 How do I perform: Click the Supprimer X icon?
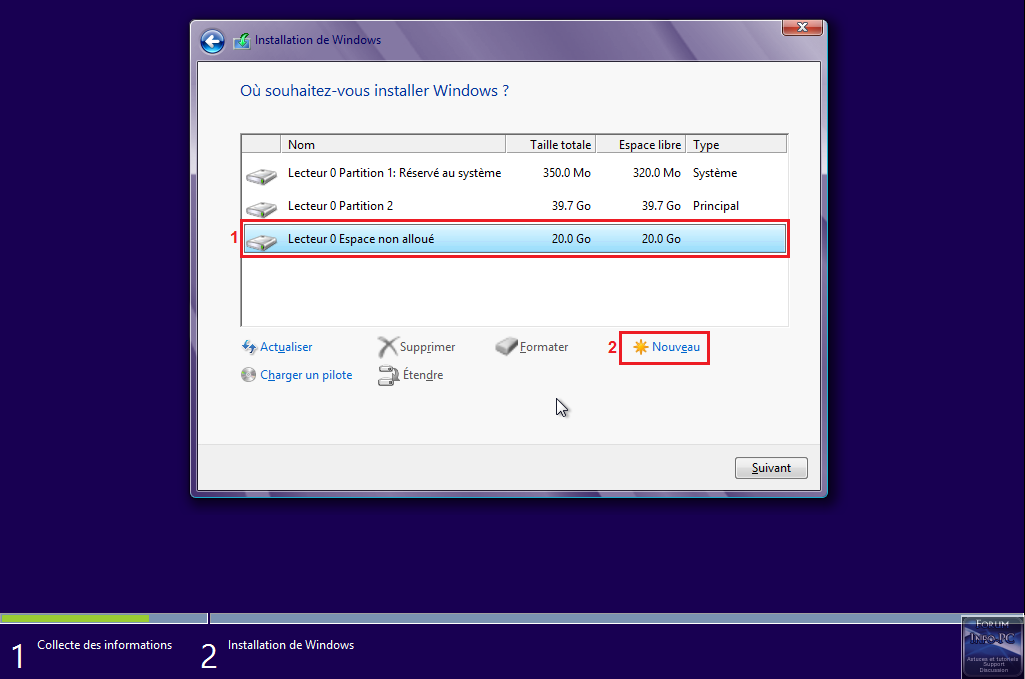click(x=388, y=347)
